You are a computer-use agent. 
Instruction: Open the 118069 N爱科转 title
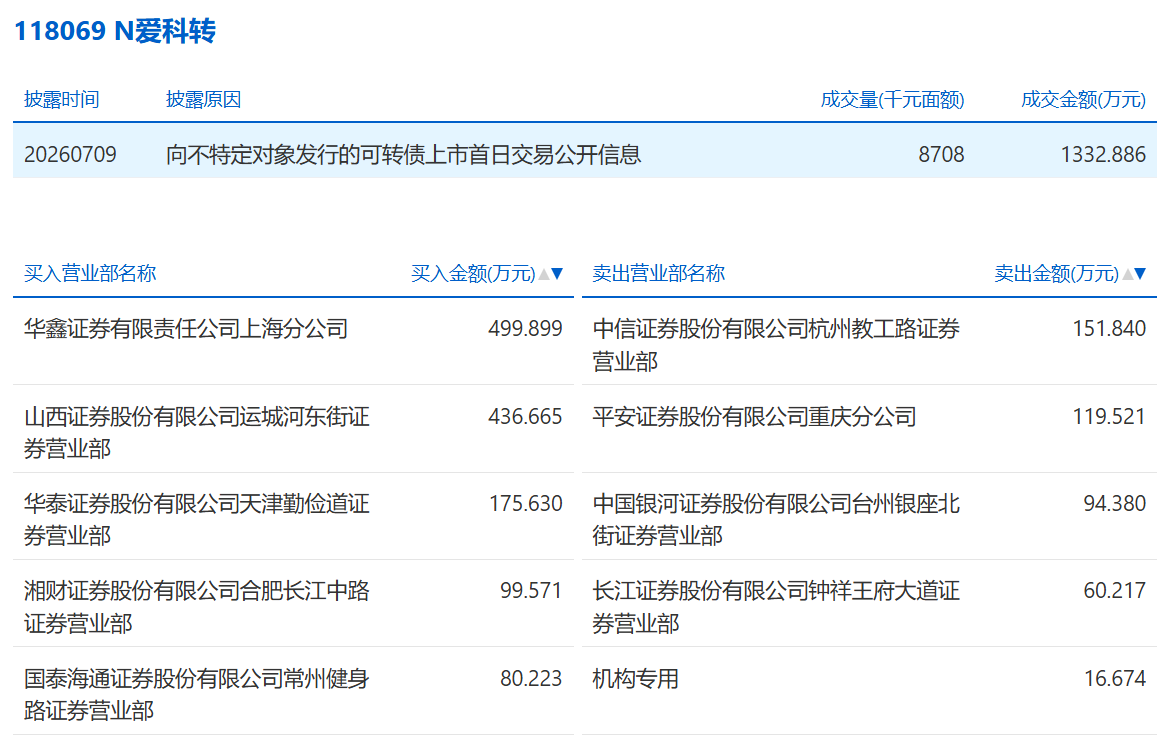tap(115, 31)
